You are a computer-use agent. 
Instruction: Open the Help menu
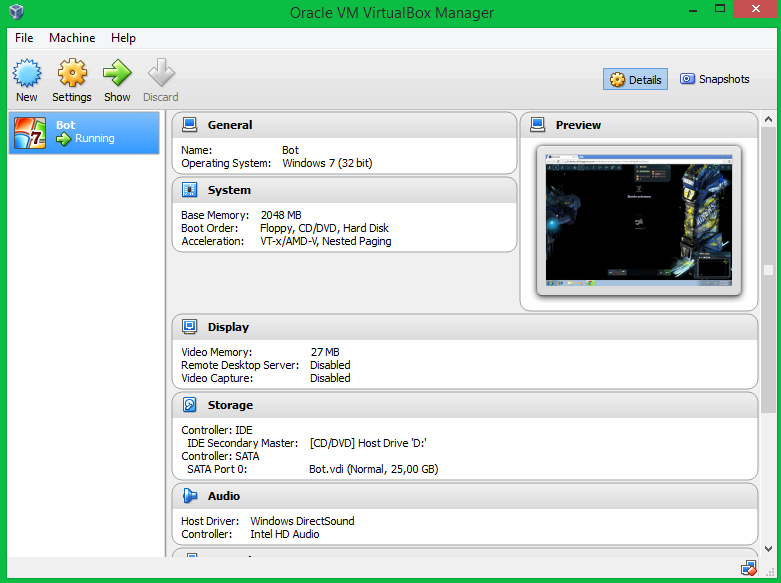(x=123, y=38)
